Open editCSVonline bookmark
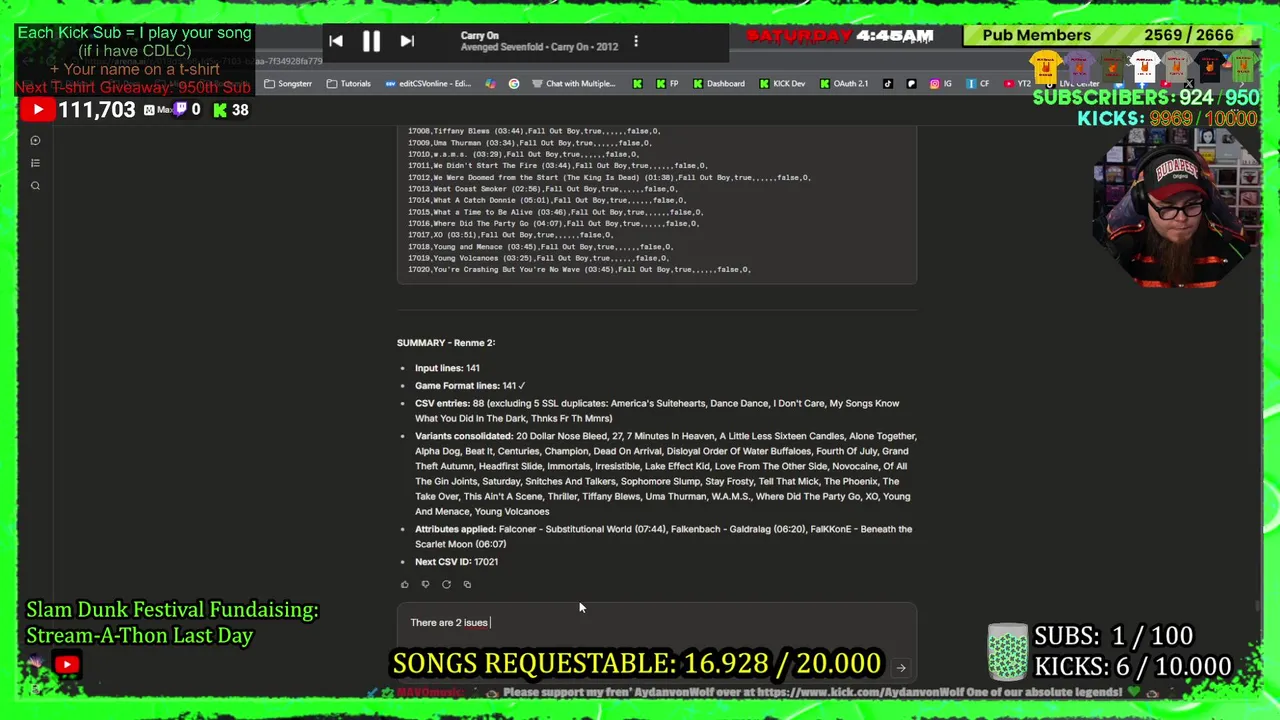Viewport: 1280px width, 720px height. coord(428,84)
